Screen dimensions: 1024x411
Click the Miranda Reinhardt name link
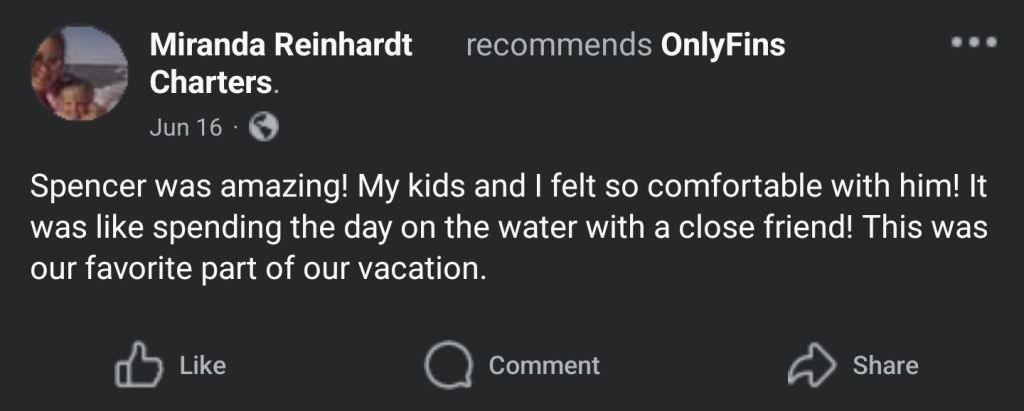(281, 46)
